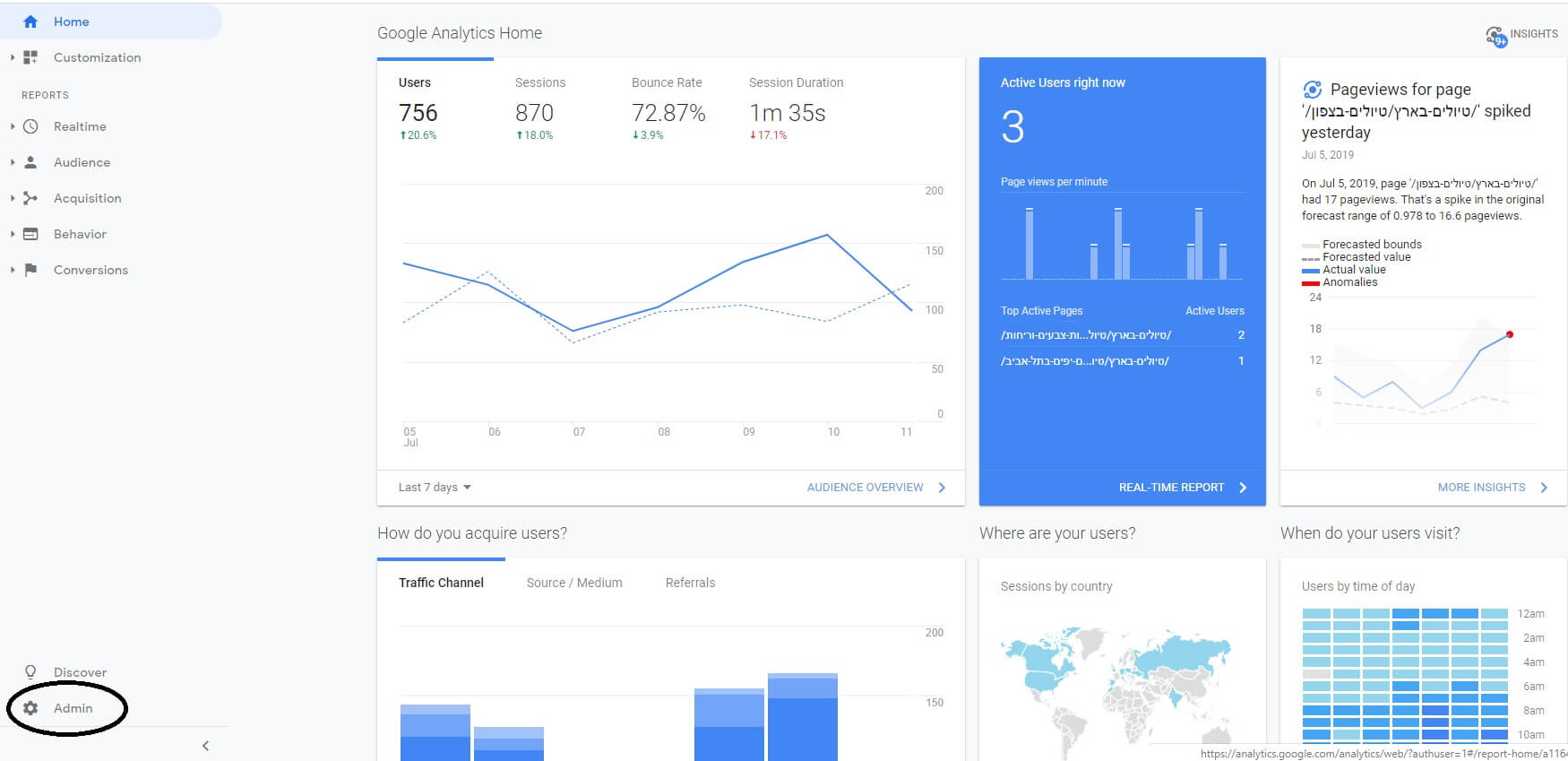The height and width of the screenshot is (761, 1568).
Task: Click the Admin gear icon
Action: (30, 708)
